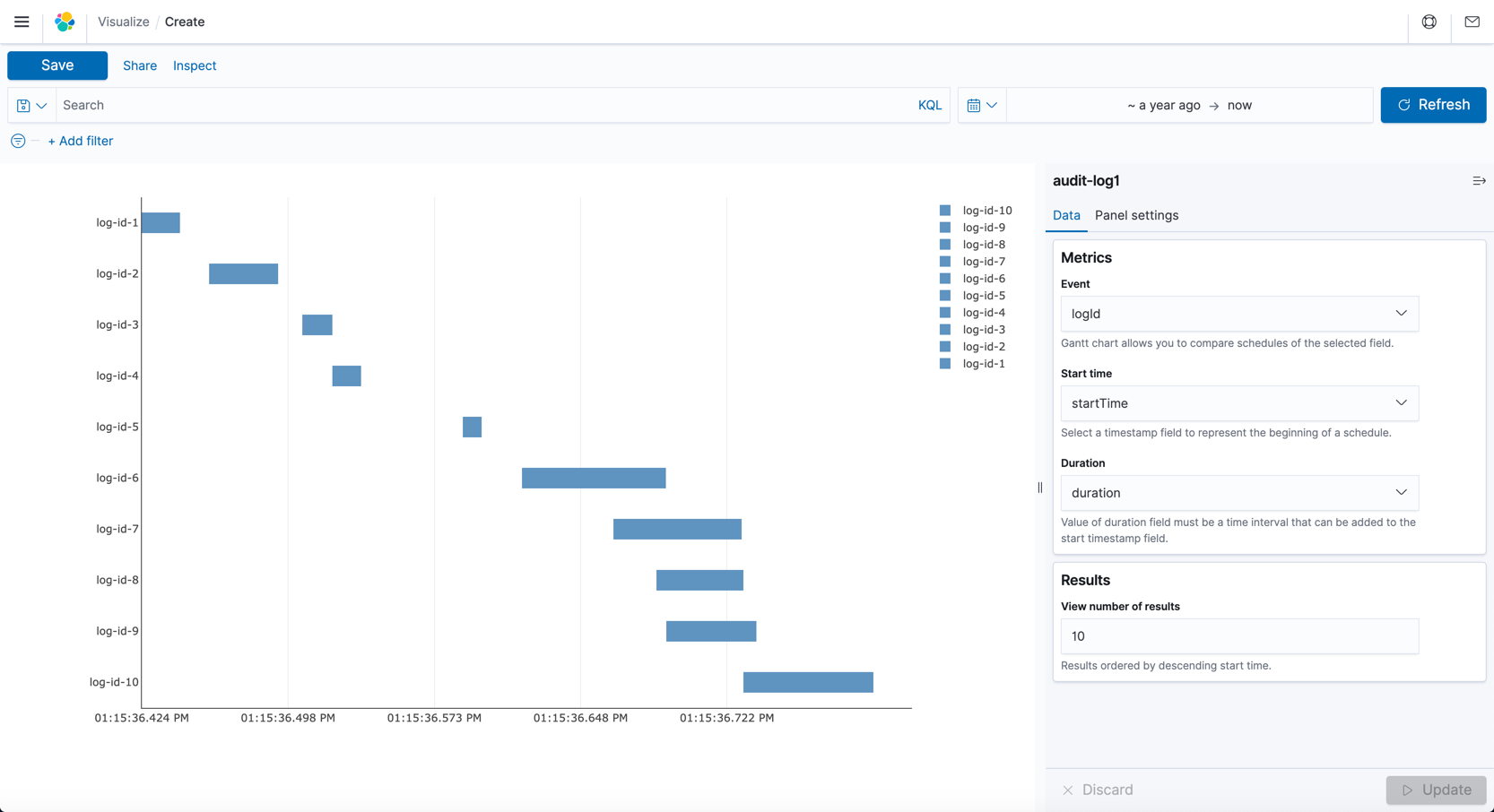Click the feedback mail icon
The image size is (1494, 812).
point(1472,22)
